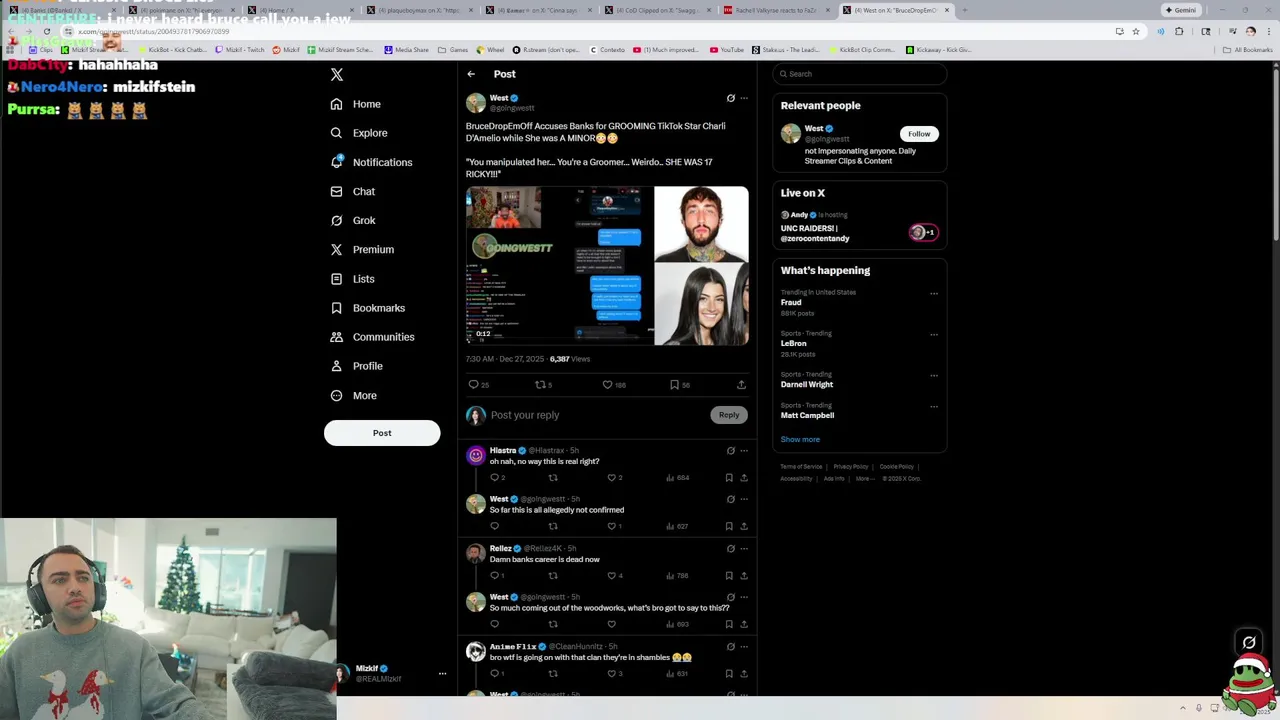Click the X logo in the sidebar
This screenshot has height=720, width=1280.
point(337,74)
